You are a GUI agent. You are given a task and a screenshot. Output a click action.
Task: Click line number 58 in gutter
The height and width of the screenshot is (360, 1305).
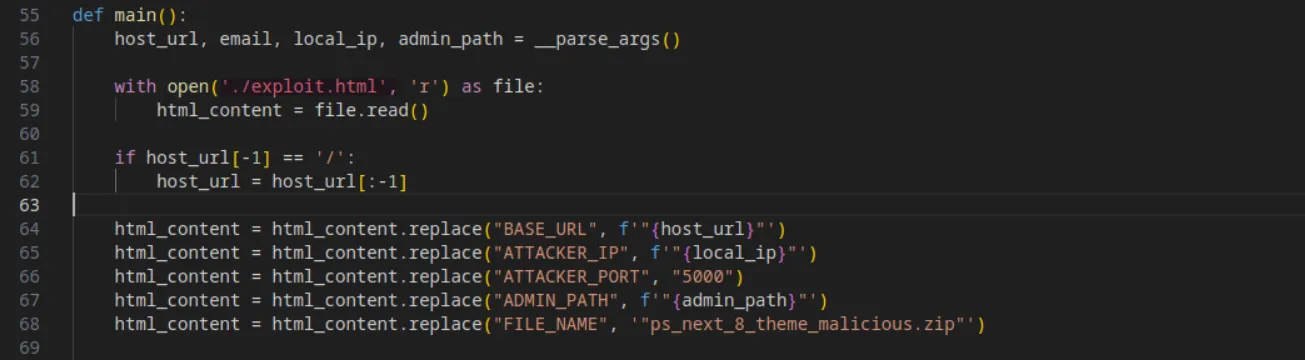click(29, 87)
